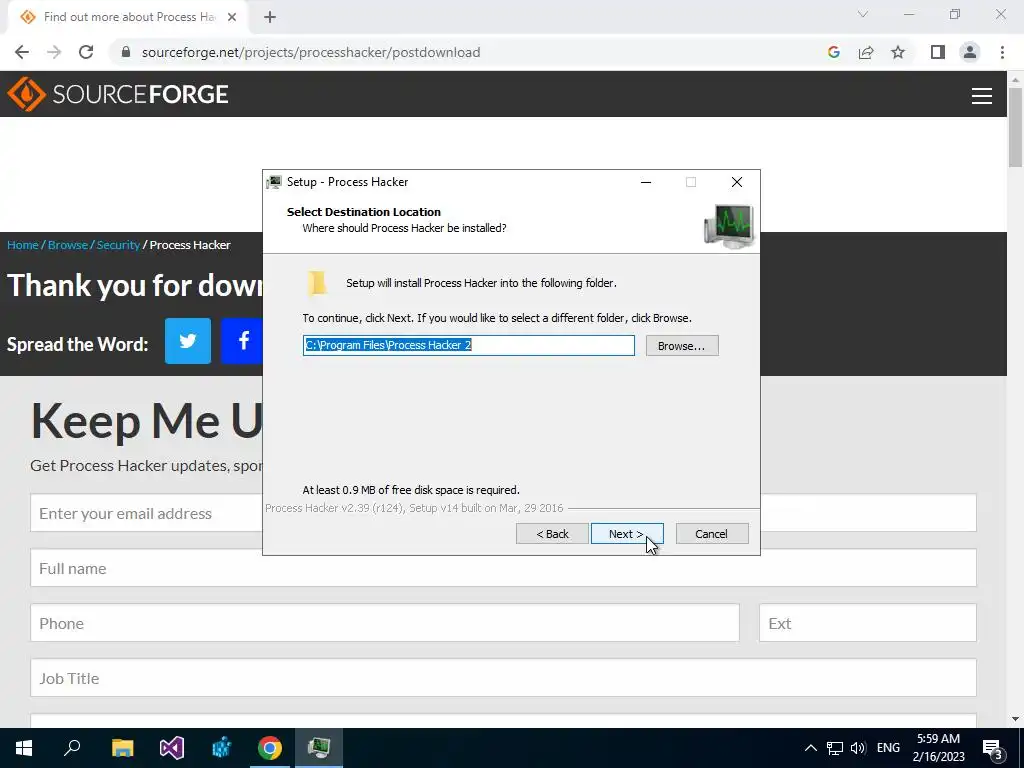The height and width of the screenshot is (768, 1024).
Task: Reload the page in Chrome
Action: click(x=86, y=52)
